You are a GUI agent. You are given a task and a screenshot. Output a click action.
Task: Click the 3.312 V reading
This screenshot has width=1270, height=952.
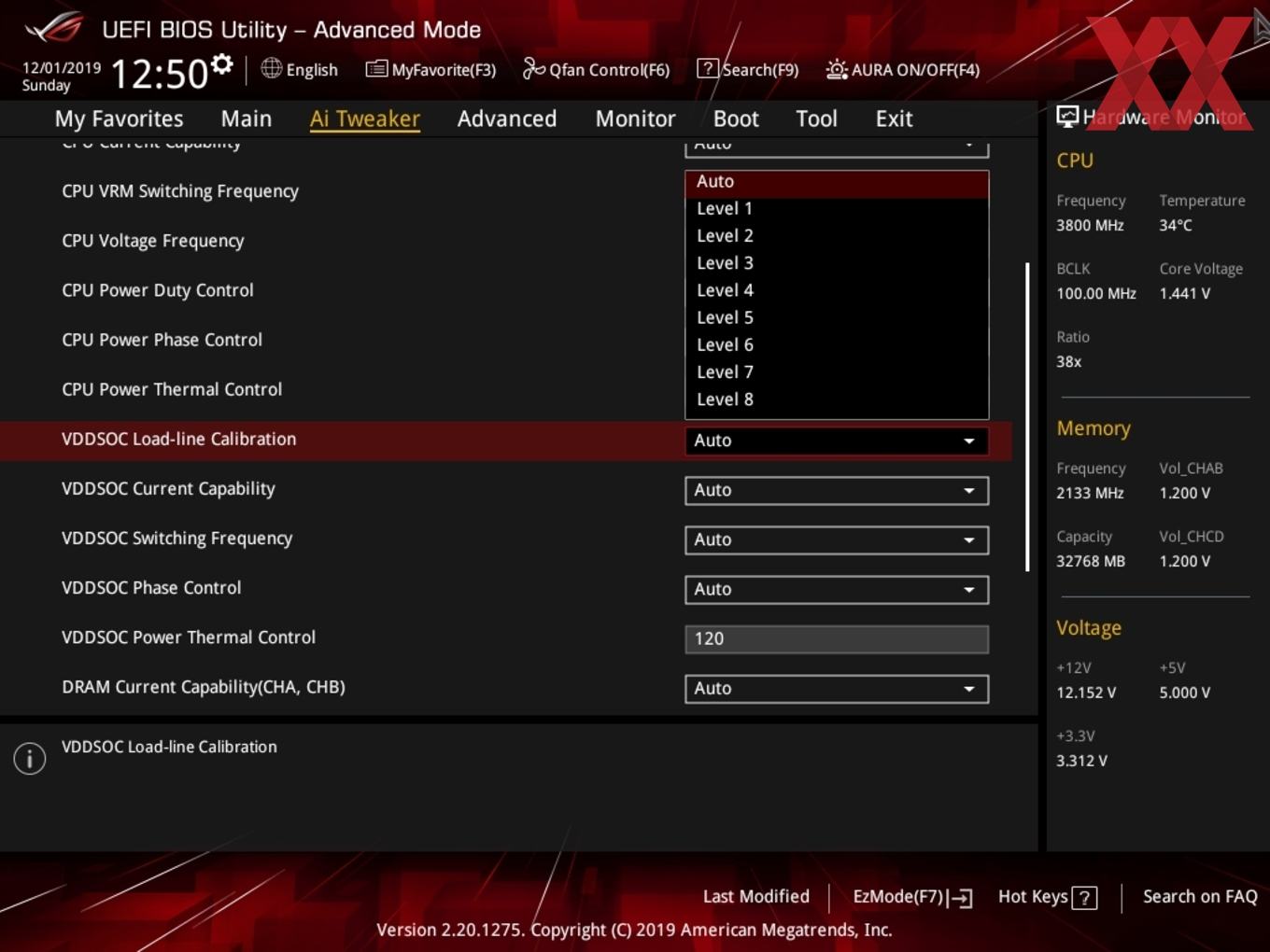1082,761
